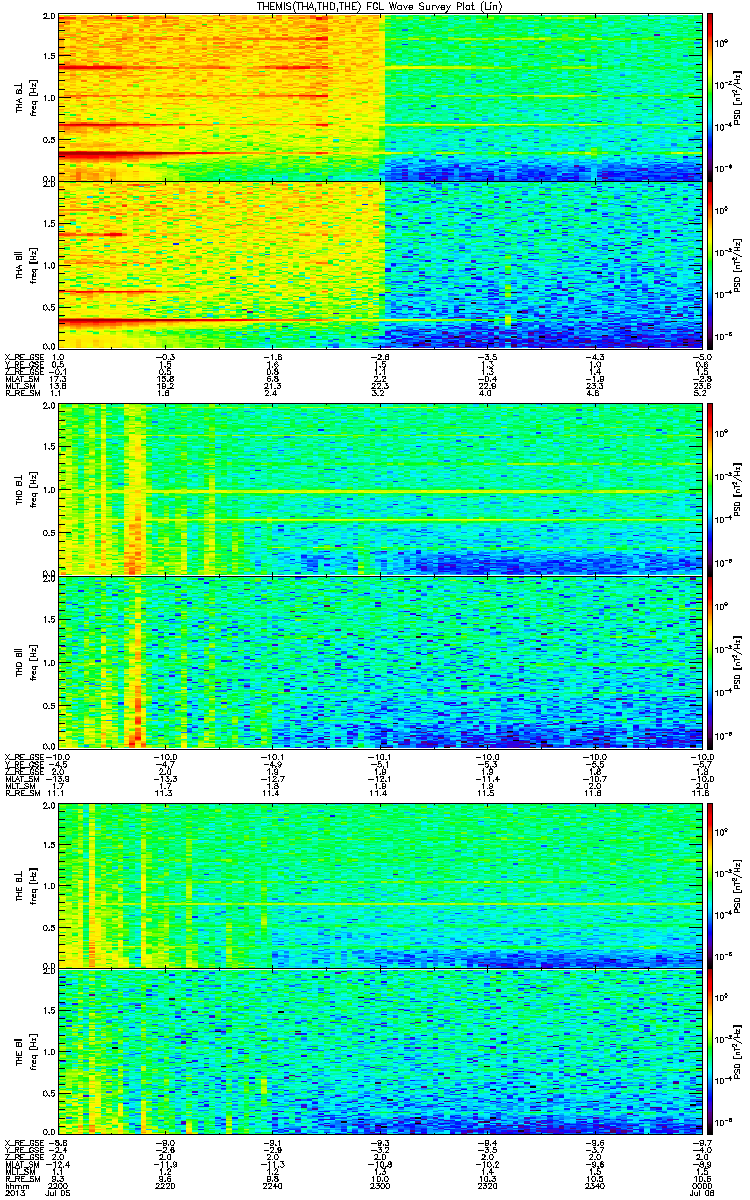
Task: Click the 'THA B⊥ freq [Hz]' axis label
Action: 27,97
